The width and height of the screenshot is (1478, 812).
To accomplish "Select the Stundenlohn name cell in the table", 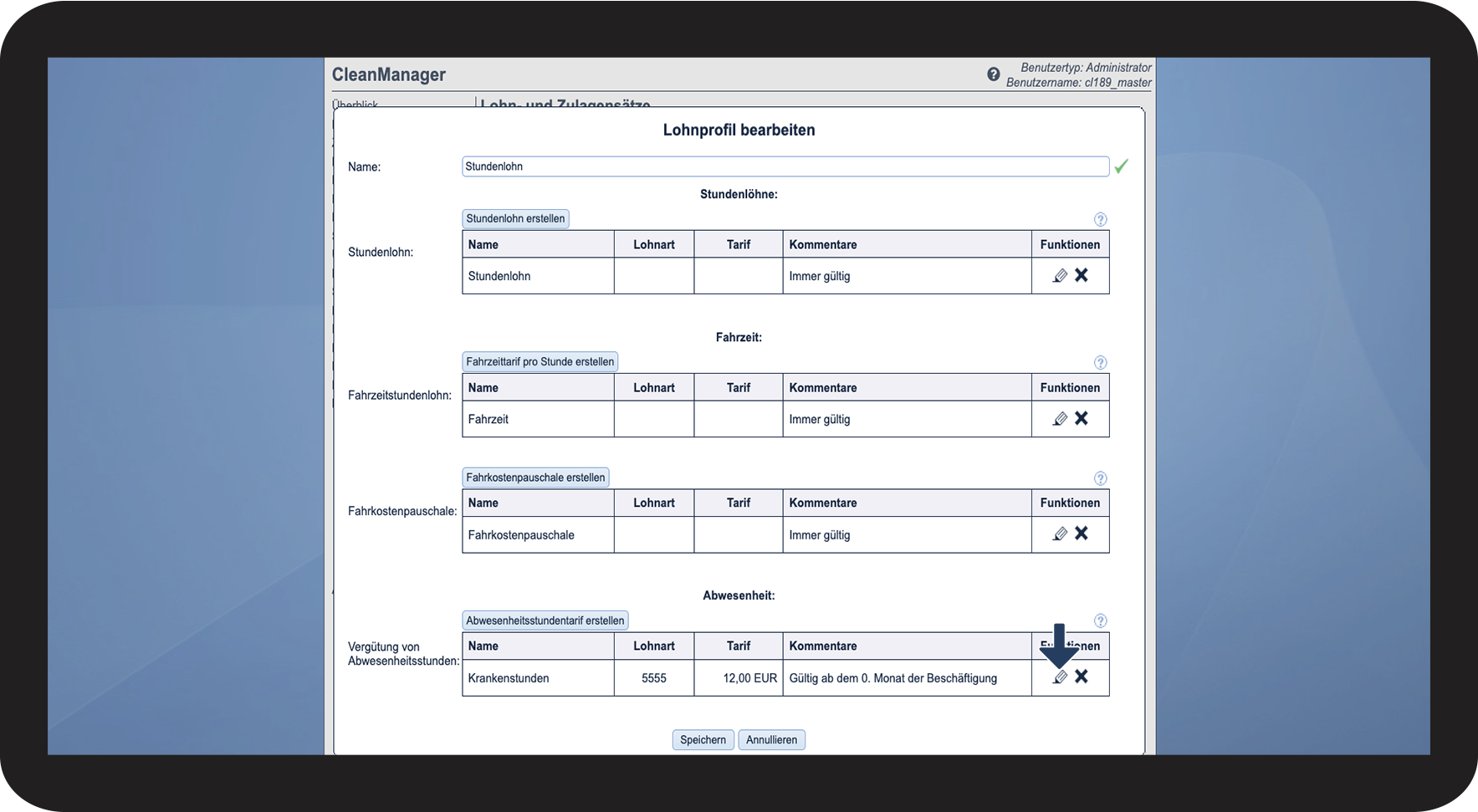I will 538,276.
